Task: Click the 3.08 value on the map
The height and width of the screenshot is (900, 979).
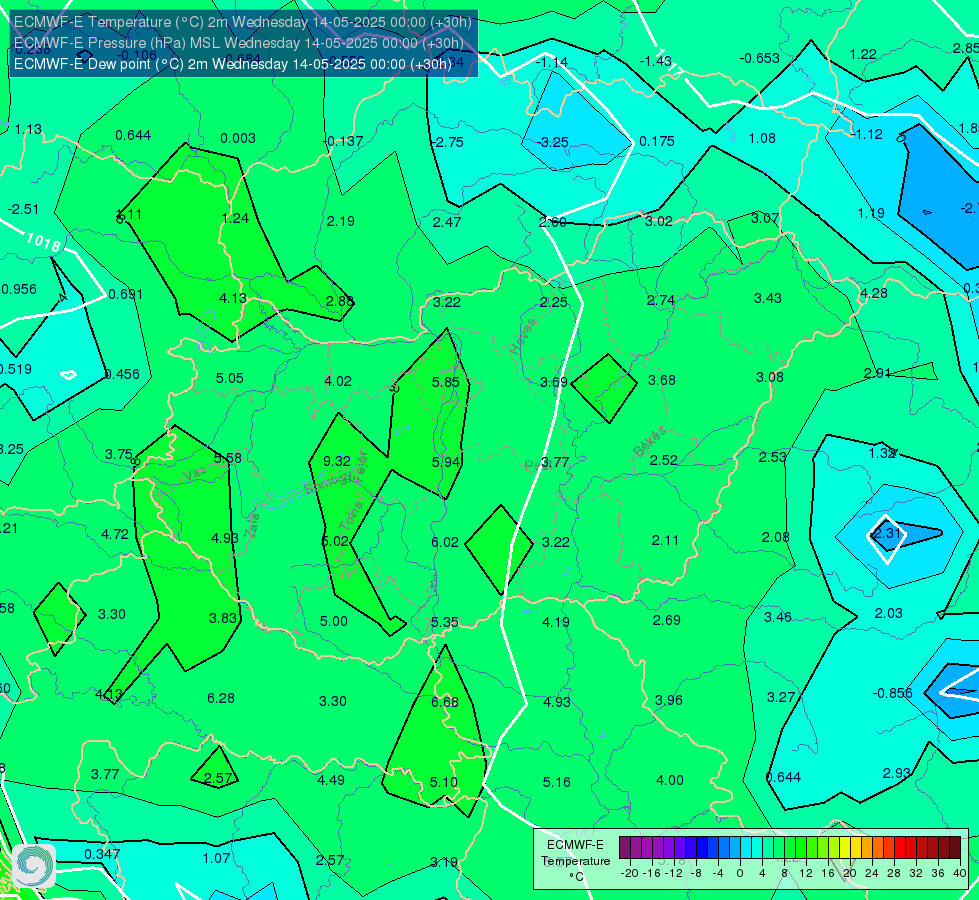Action: pyautogui.click(x=770, y=377)
